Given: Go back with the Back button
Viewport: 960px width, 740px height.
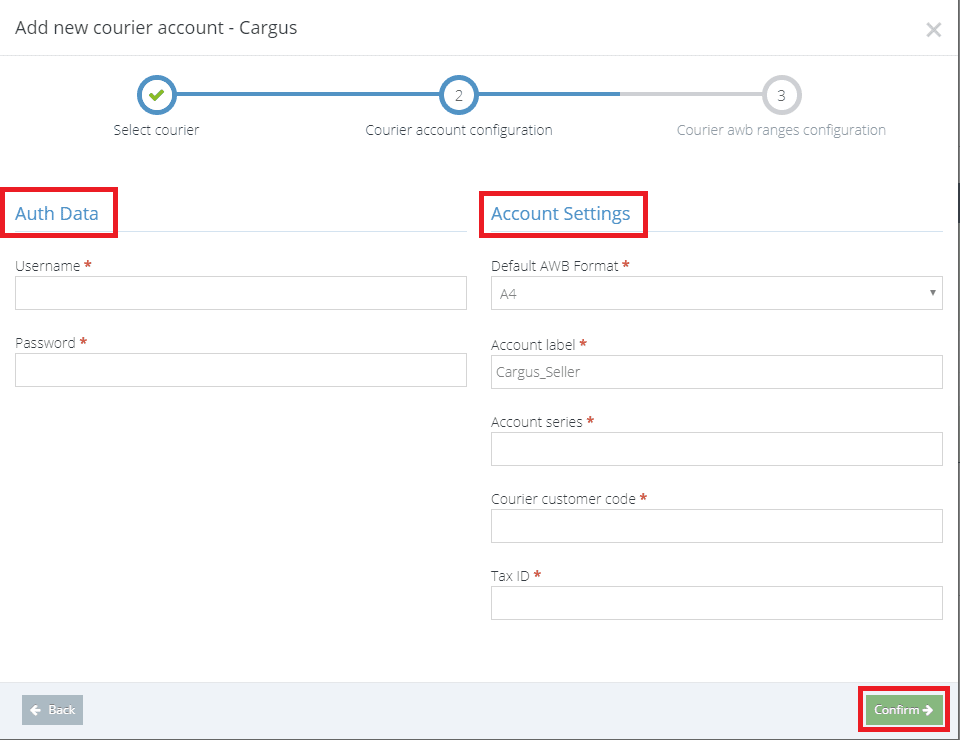Looking at the screenshot, I should (x=53, y=710).
